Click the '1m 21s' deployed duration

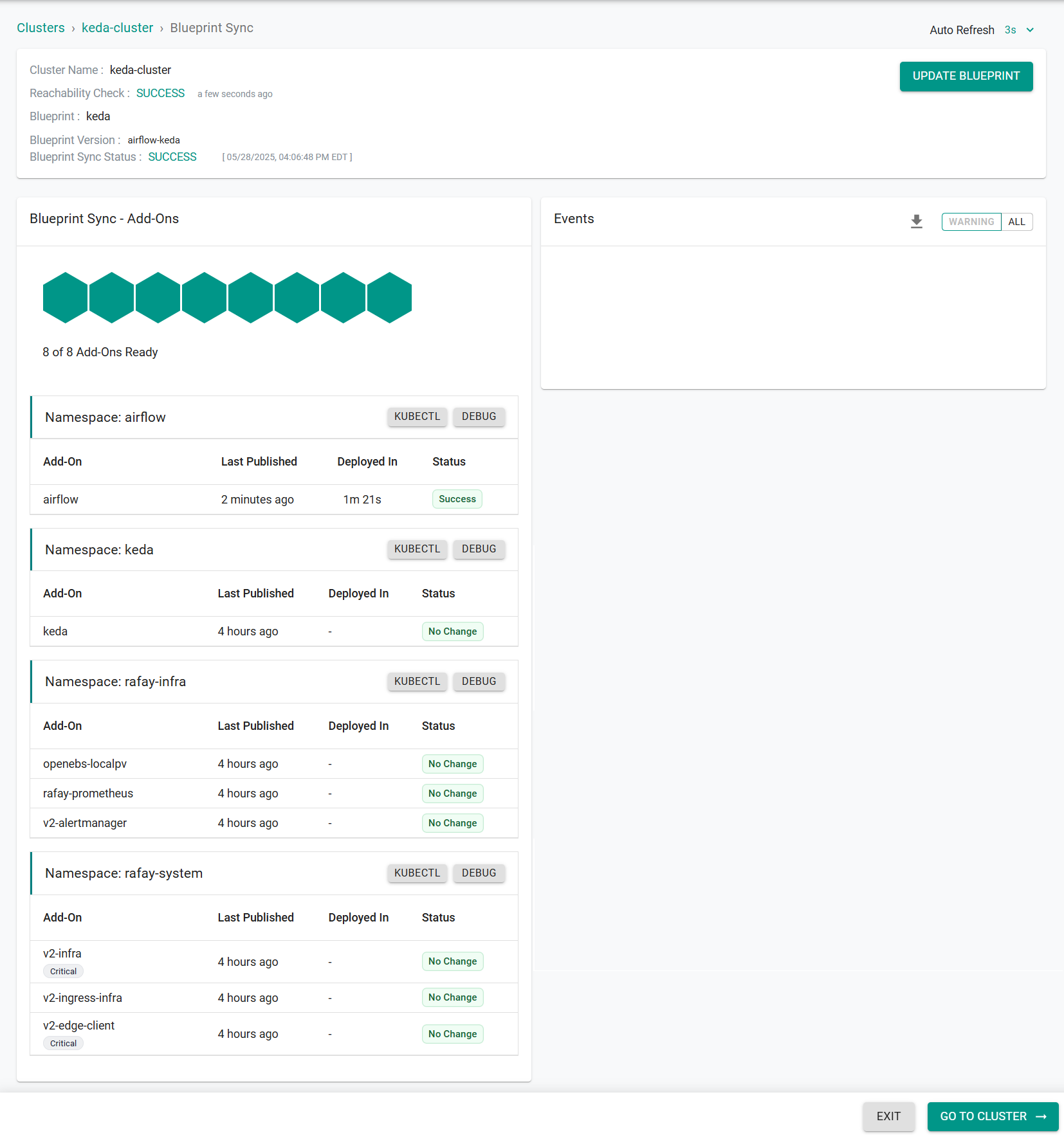click(362, 500)
